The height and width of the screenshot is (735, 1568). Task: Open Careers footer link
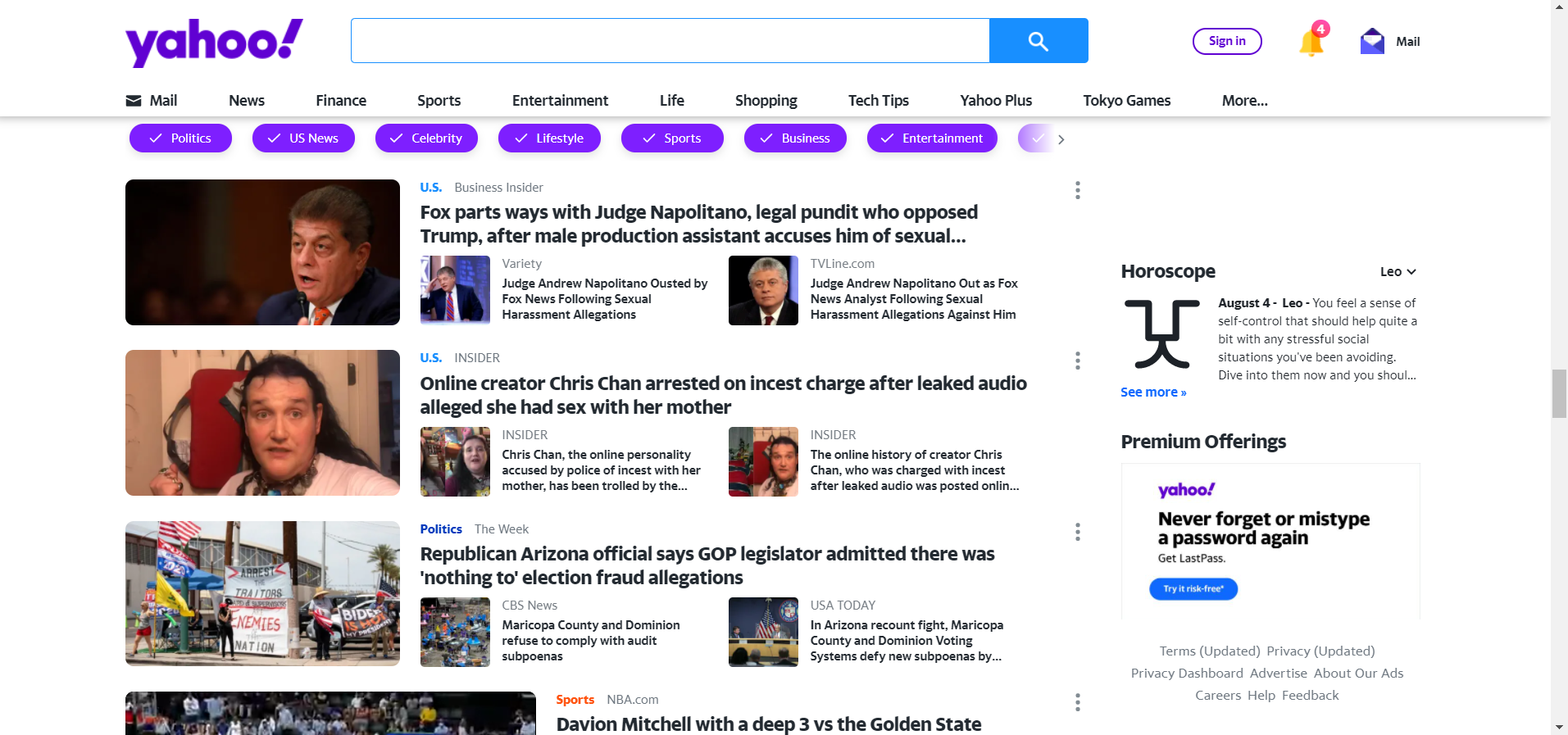[1218, 696]
